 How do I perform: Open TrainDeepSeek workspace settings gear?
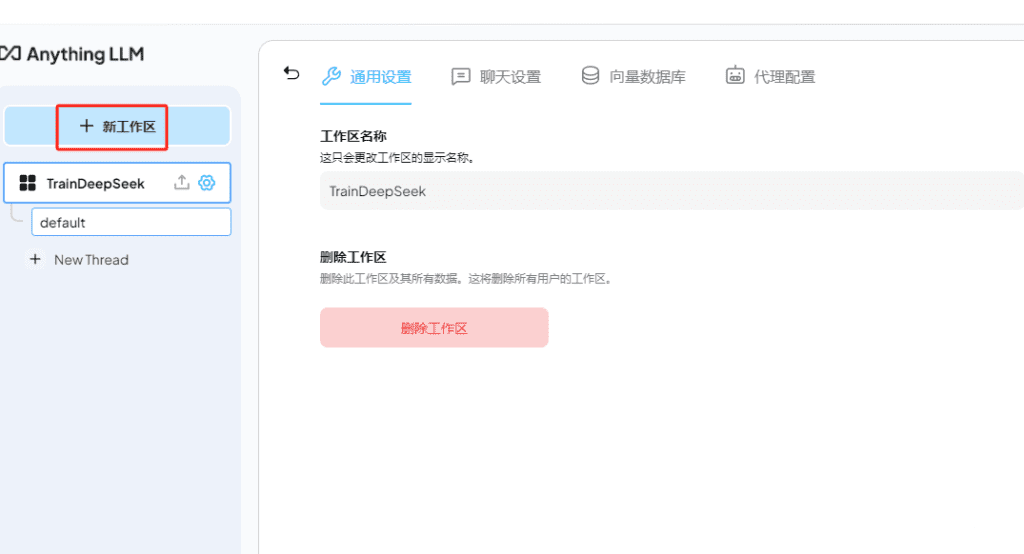click(x=207, y=183)
